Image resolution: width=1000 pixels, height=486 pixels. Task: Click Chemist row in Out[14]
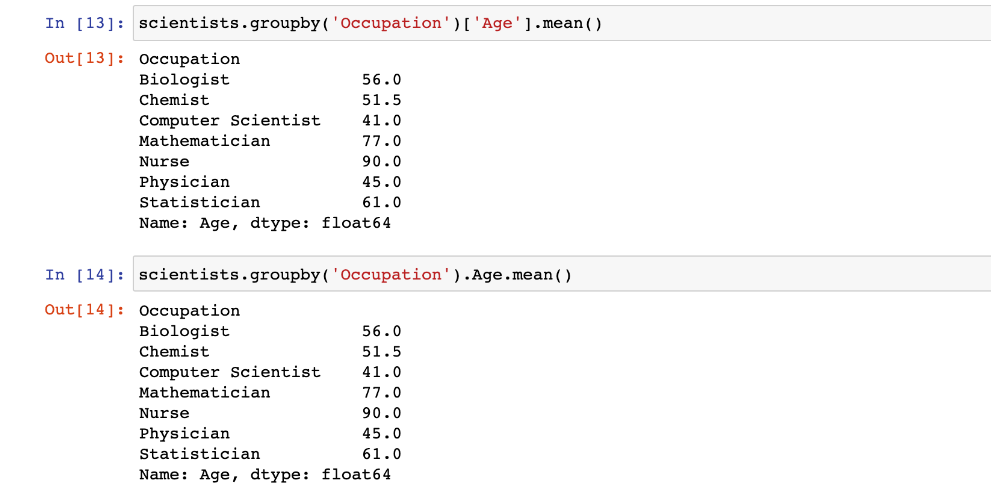(x=270, y=351)
